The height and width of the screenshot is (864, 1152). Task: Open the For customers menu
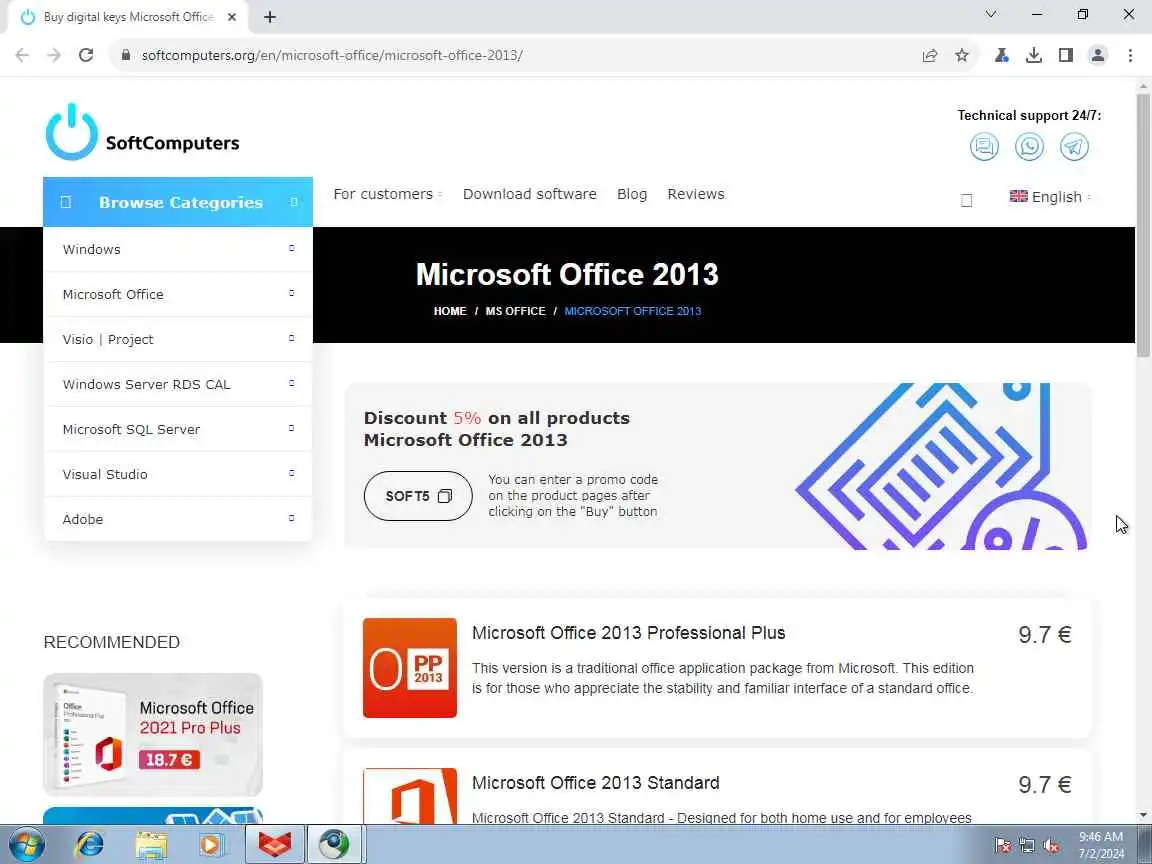click(387, 194)
